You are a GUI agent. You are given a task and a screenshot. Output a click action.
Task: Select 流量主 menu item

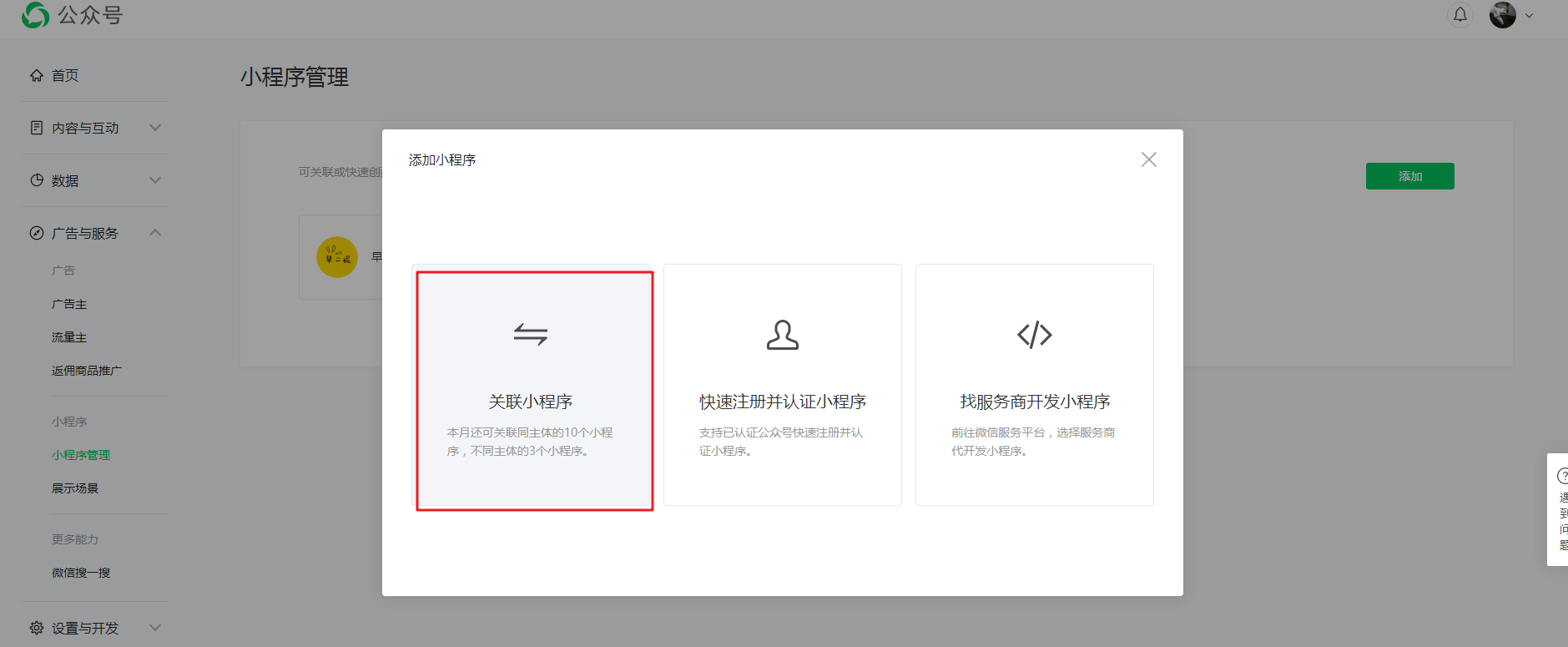point(69,338)
